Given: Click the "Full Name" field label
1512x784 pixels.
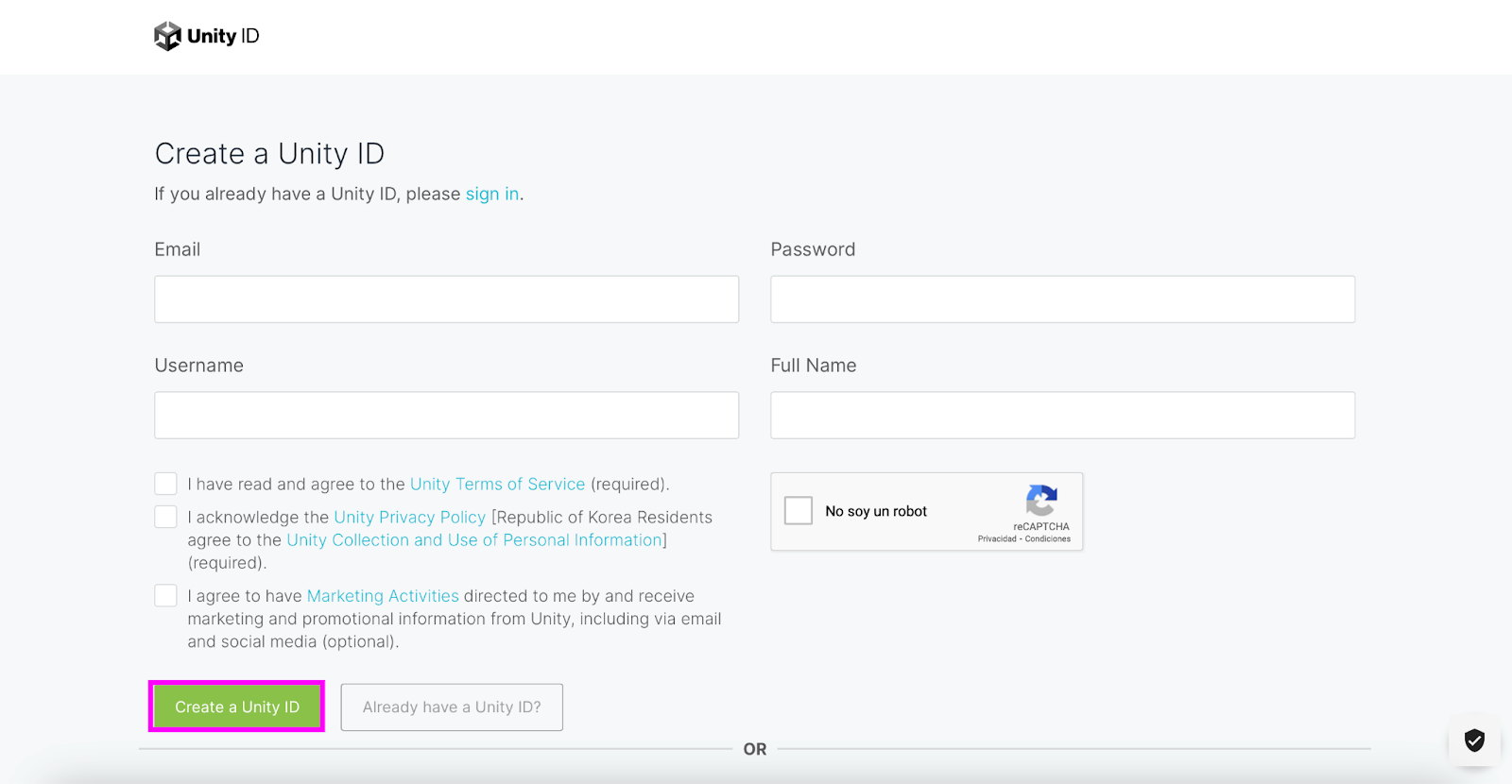Looking at the screenshot, I should tap(814, 366).
